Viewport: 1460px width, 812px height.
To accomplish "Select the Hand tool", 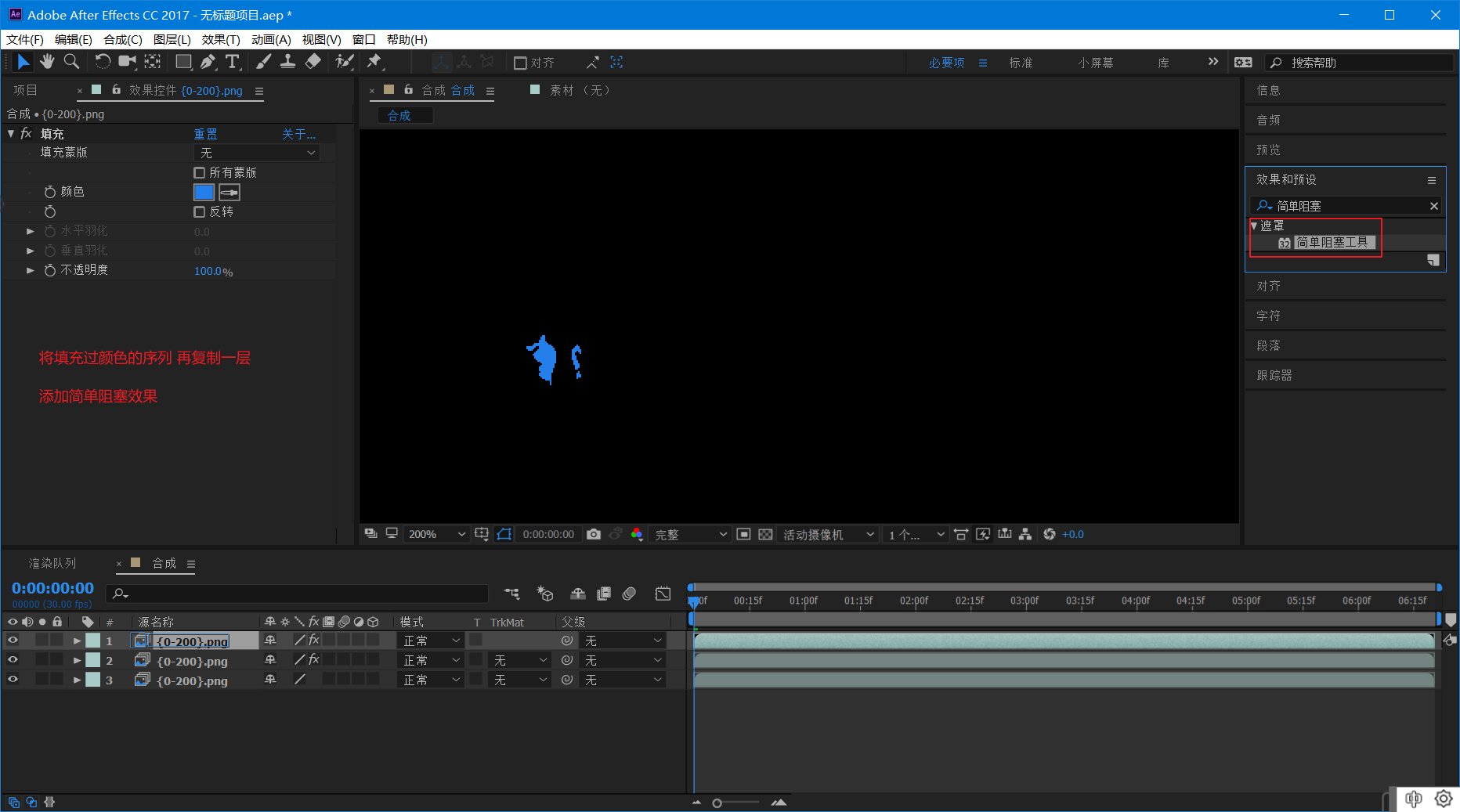I will coord(47,62).
